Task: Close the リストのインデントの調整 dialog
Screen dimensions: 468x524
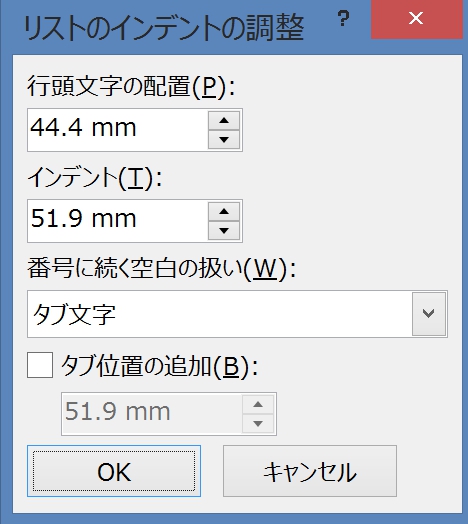Action: (416, 18)
